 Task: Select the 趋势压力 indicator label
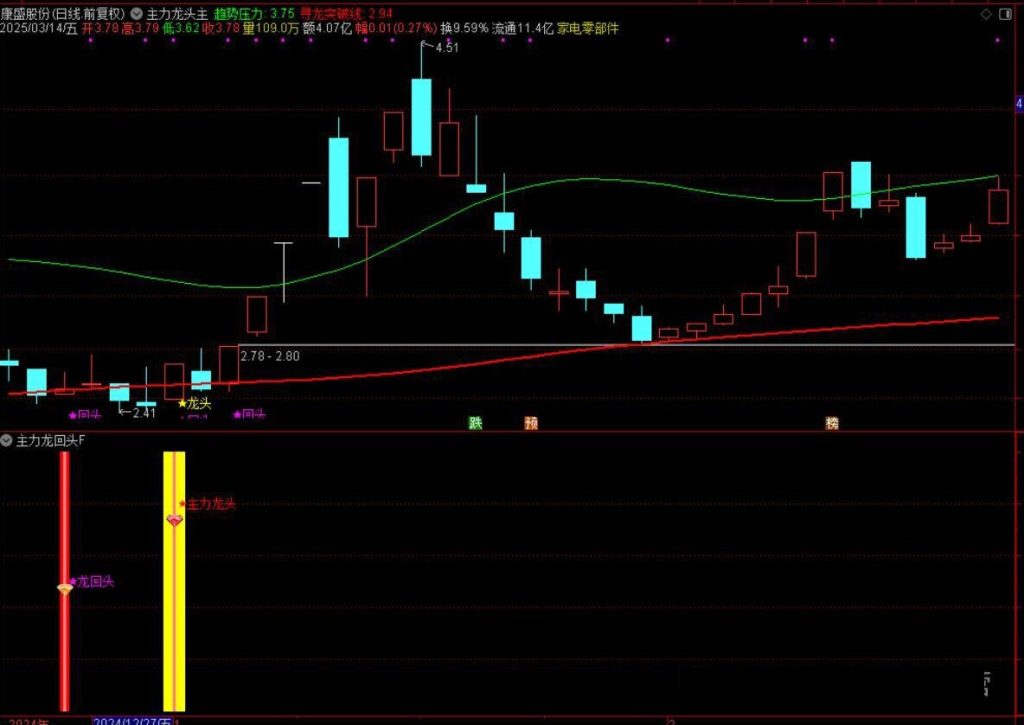pyautogui.click(x=240, y=15)
